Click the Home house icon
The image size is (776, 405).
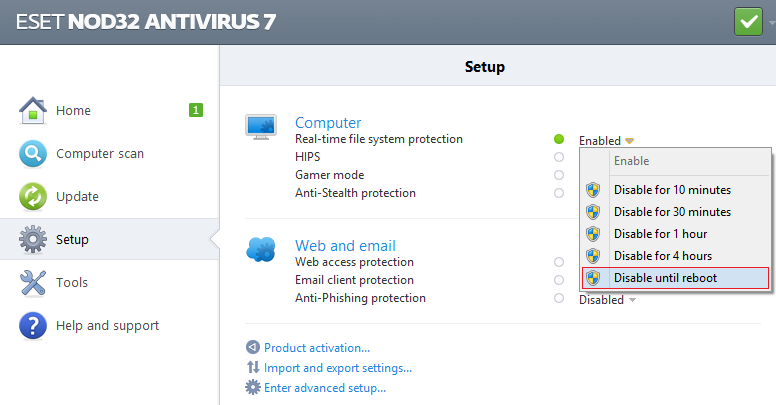coord(33,110)
